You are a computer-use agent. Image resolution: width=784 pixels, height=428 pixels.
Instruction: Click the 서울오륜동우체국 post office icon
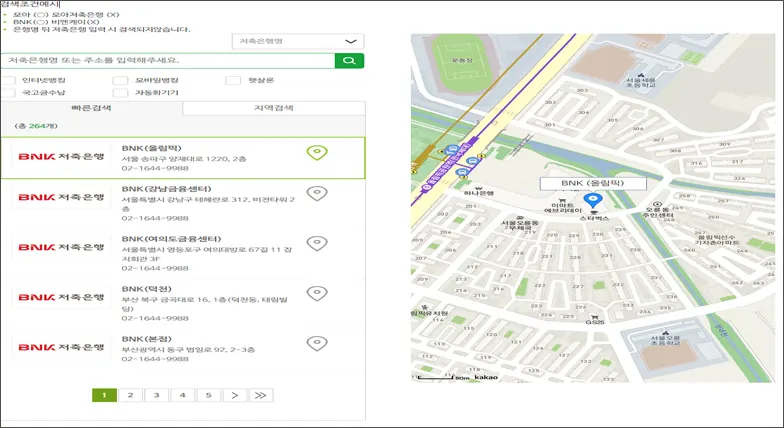pos(520,217)
